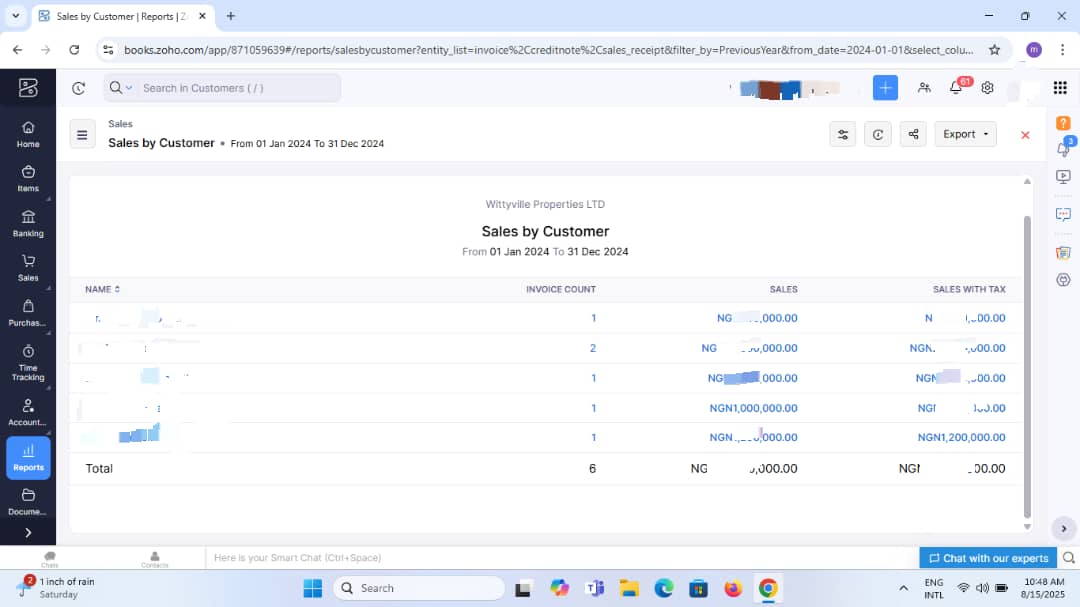
Task: Sort by NAME column header
Action: click(x=102, y=289)
